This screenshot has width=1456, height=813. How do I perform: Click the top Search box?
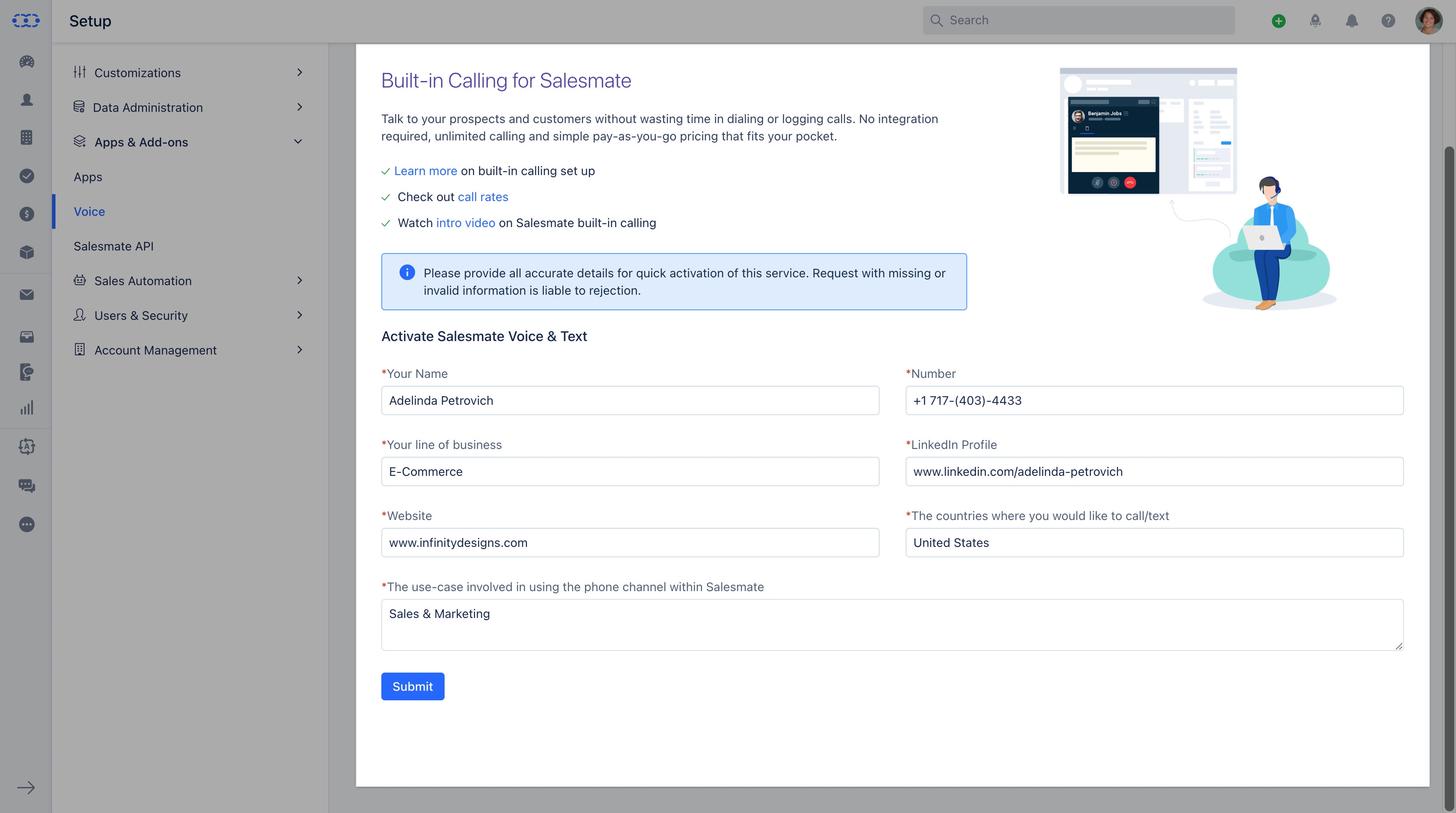click(x=1079, y=20)
